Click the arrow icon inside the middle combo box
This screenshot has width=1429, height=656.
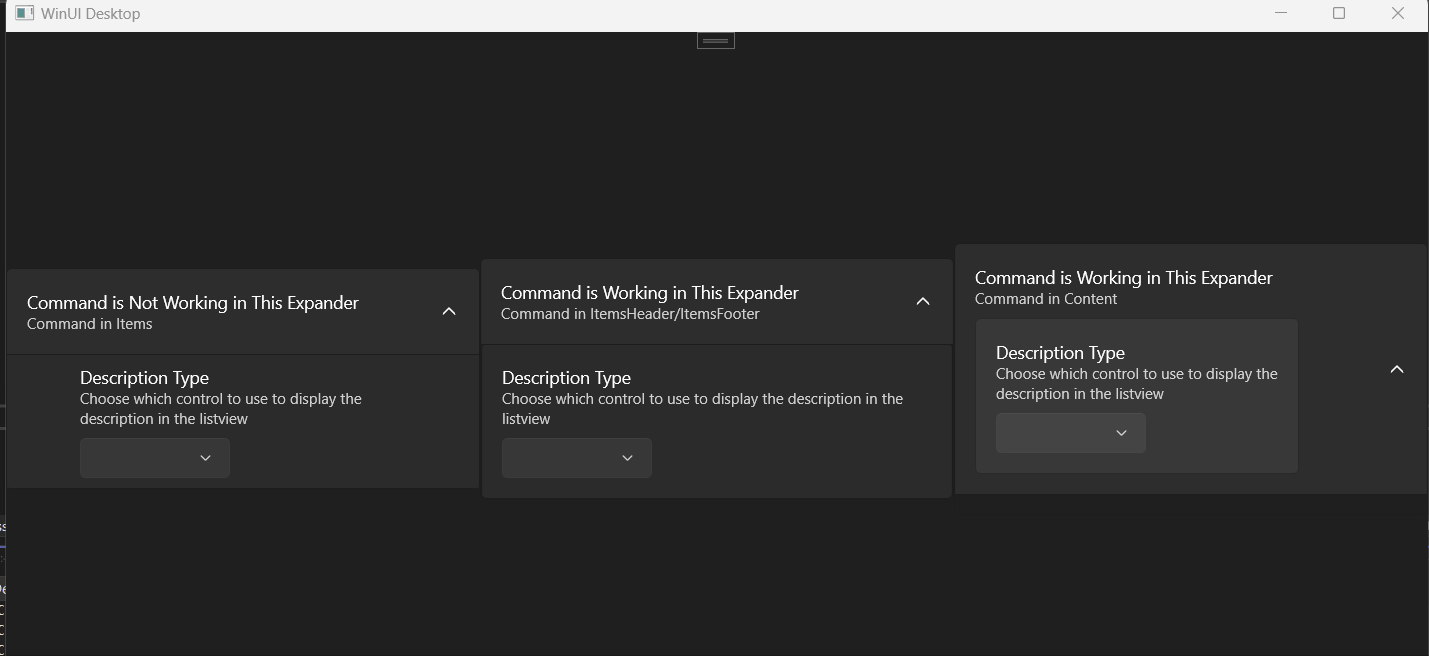(x=628, y=458)
